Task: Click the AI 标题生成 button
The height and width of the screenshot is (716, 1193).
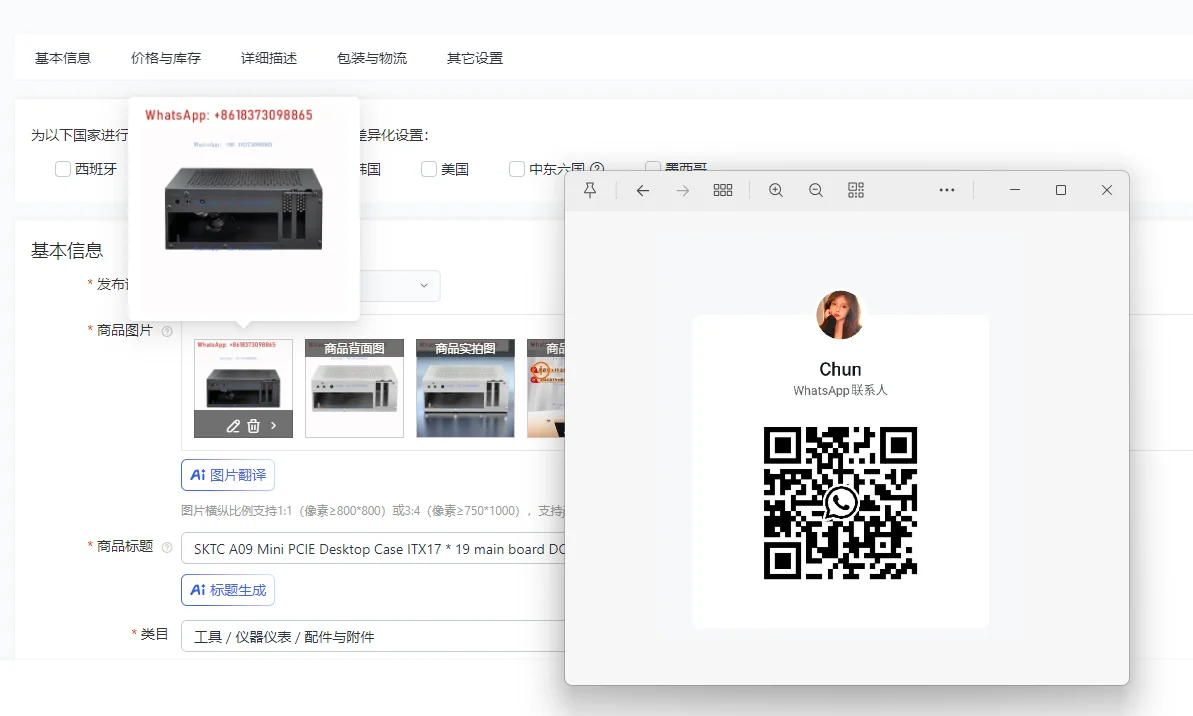Action: 228,590
